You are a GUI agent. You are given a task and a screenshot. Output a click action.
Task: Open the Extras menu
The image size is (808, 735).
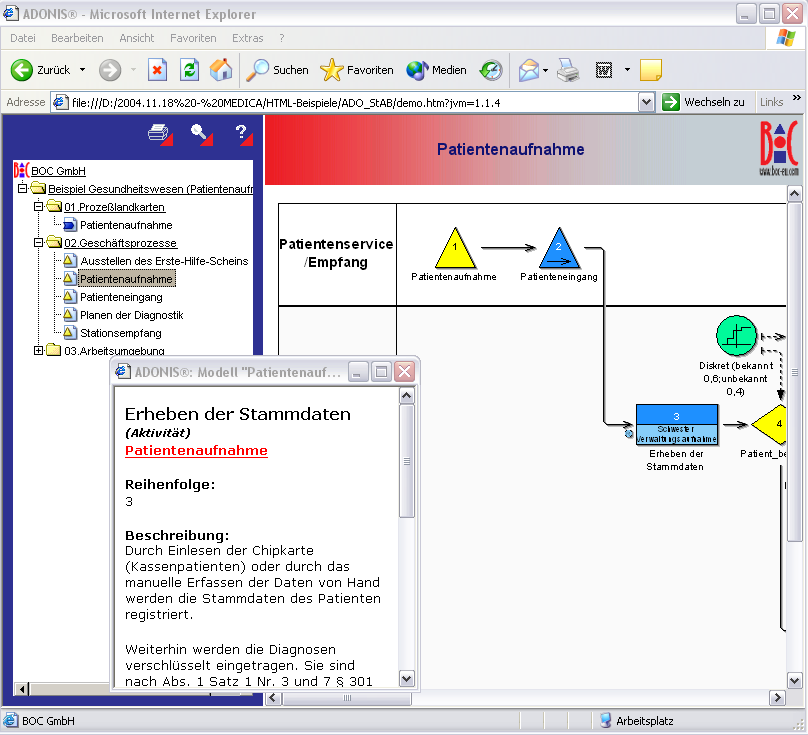[x=247, y=38]
